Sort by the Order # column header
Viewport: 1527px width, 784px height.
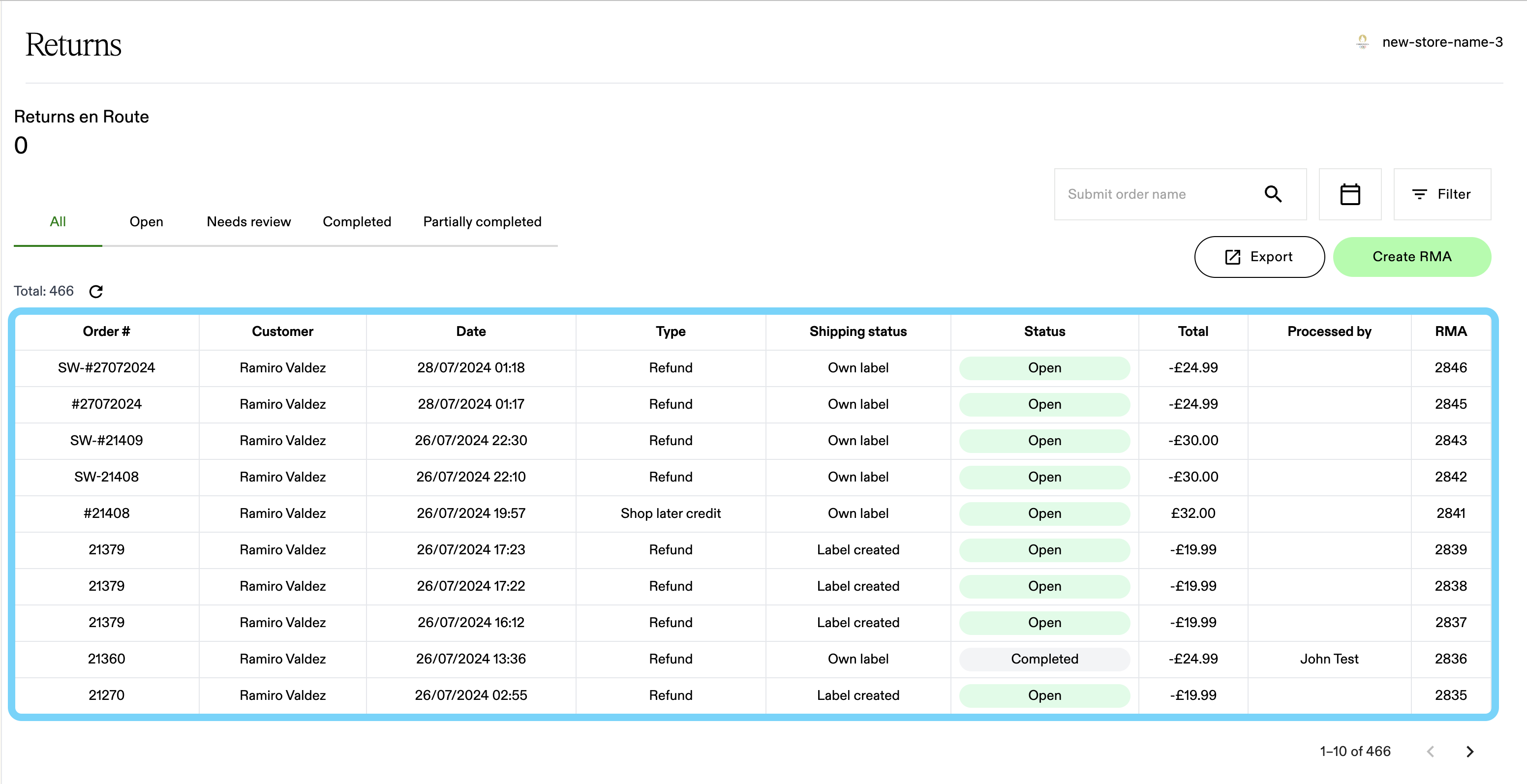point(106,332)
